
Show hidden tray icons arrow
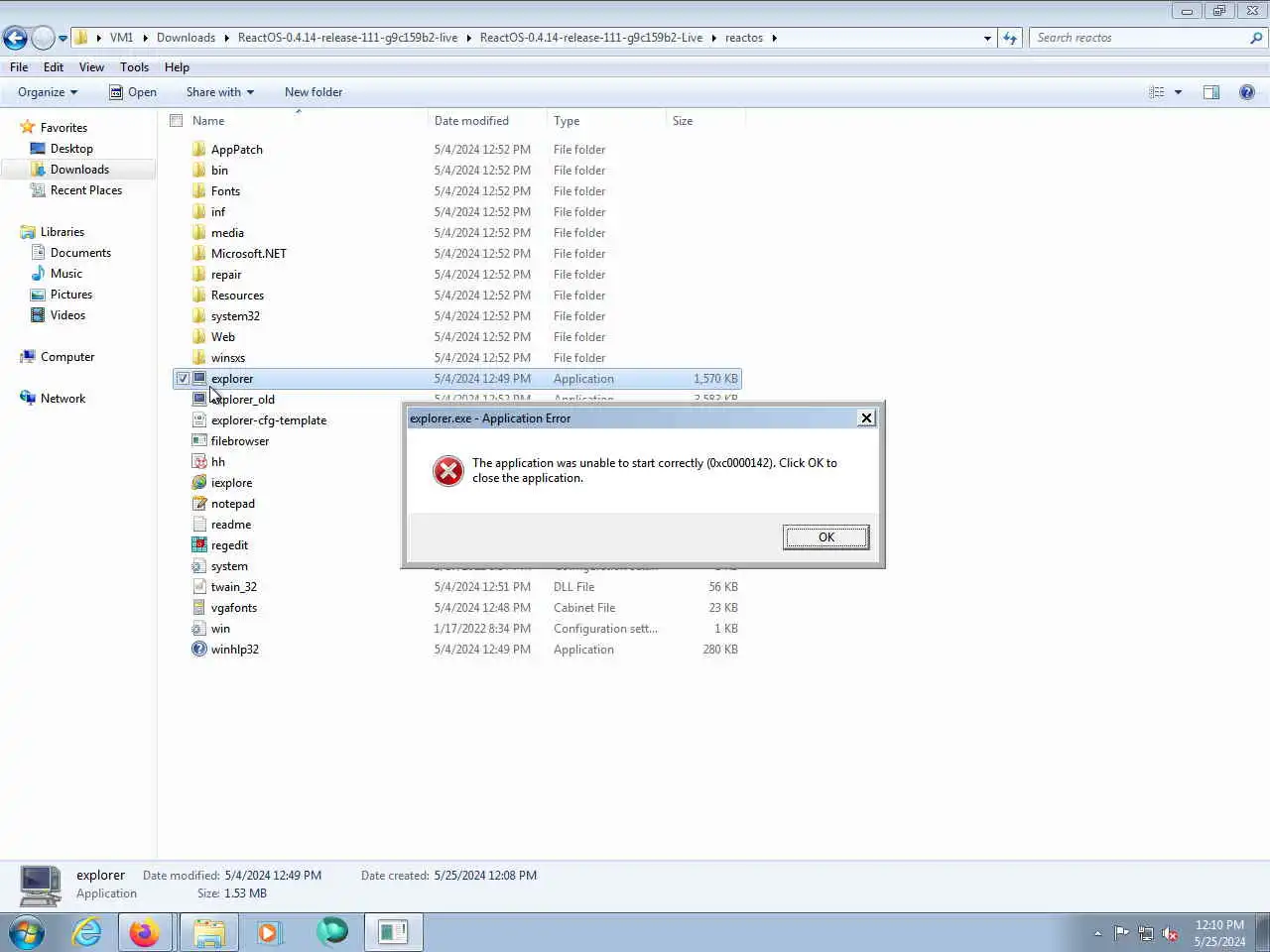click(x=1097, y=933)
